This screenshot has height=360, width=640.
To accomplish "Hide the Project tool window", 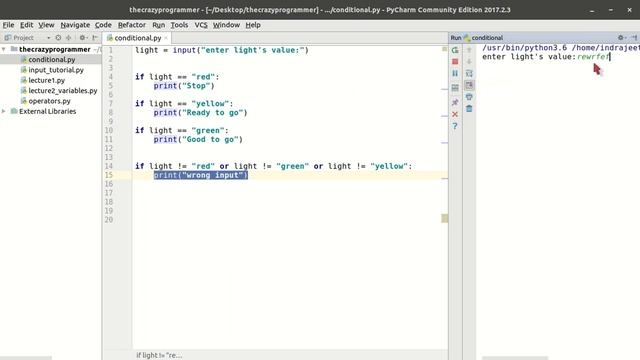I will [95, 38].
